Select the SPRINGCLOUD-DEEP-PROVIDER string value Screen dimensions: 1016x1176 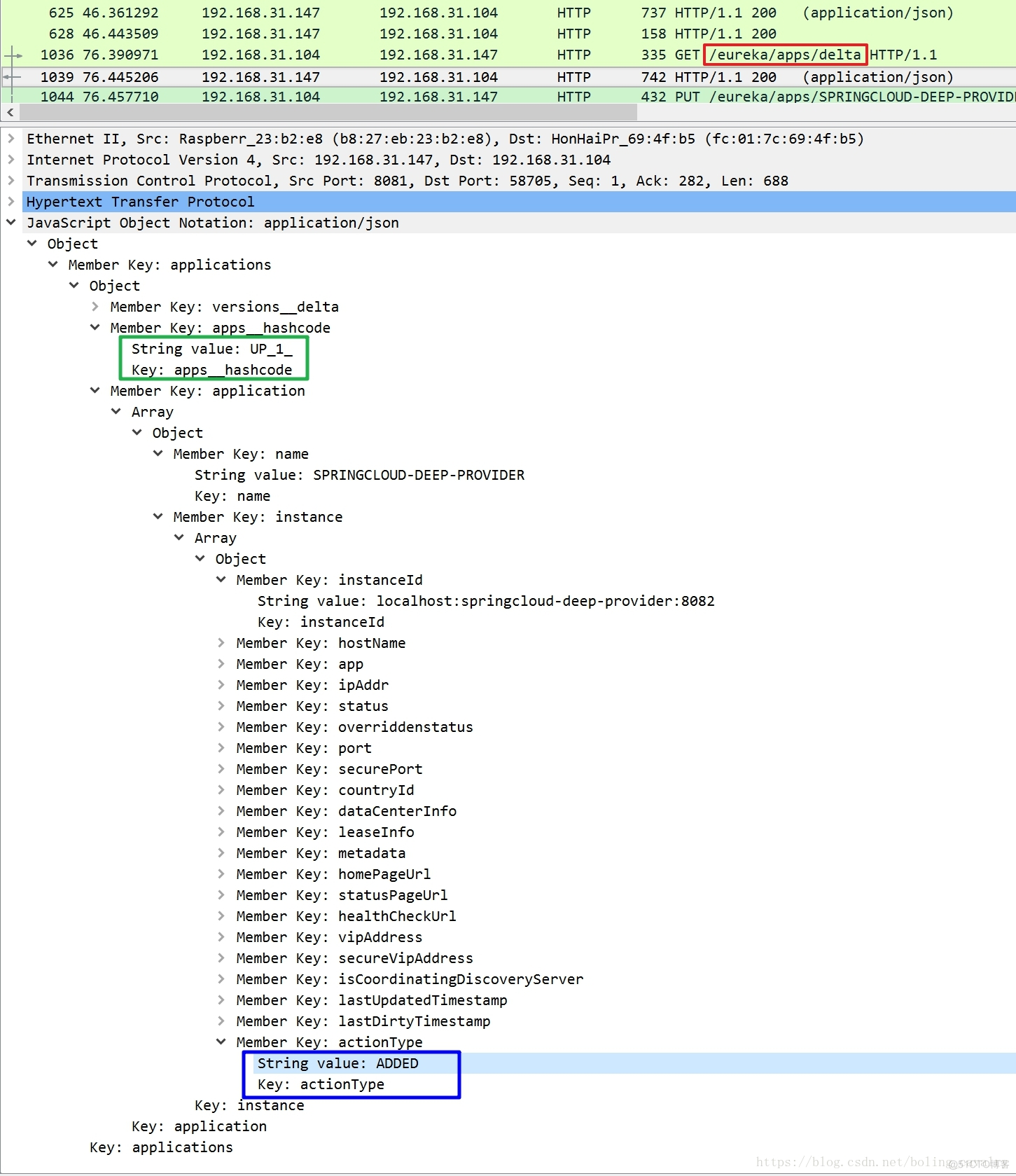click(359, 475)
